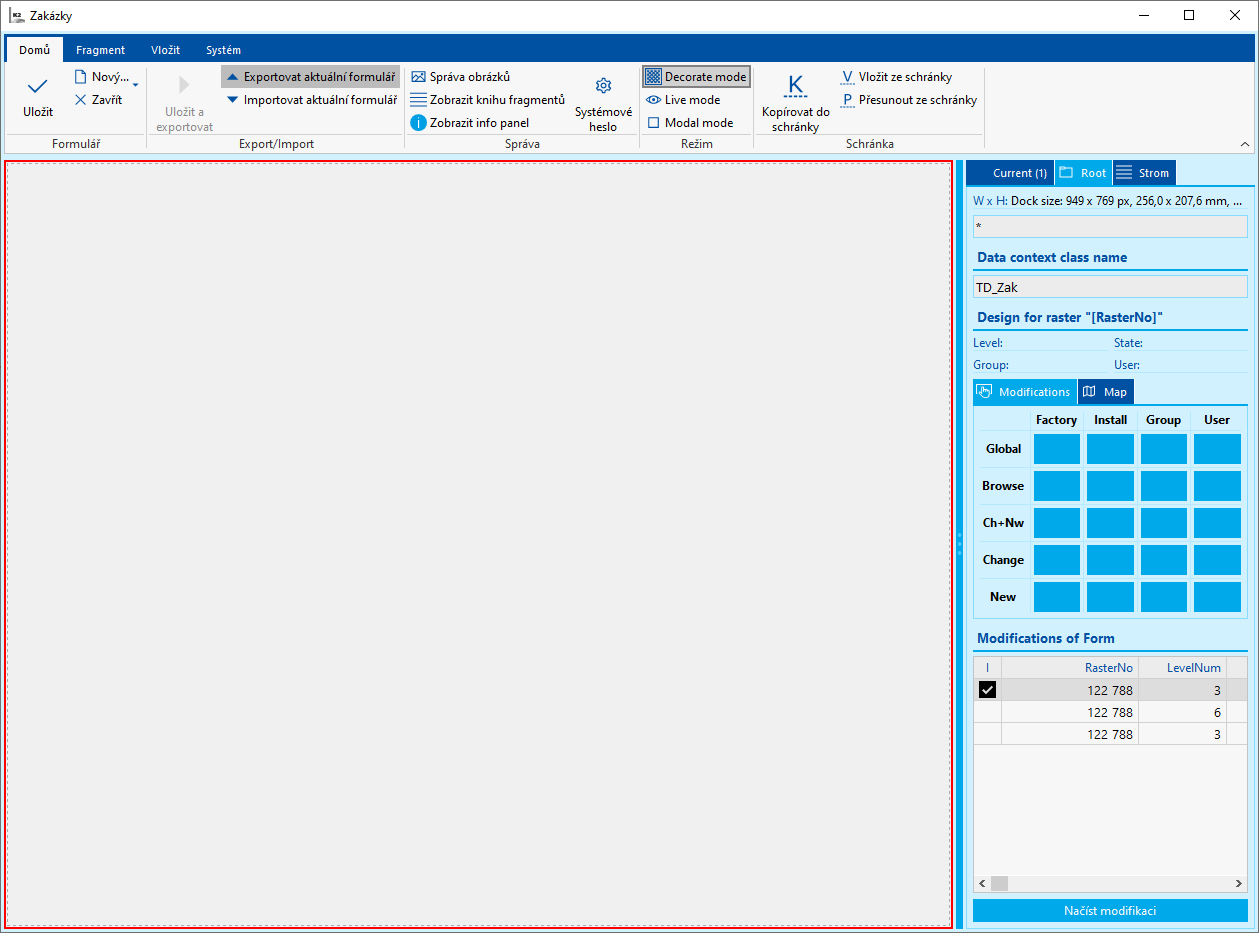Switch to Live mode
Viewport: 1259px width, 933px height.
683,100
